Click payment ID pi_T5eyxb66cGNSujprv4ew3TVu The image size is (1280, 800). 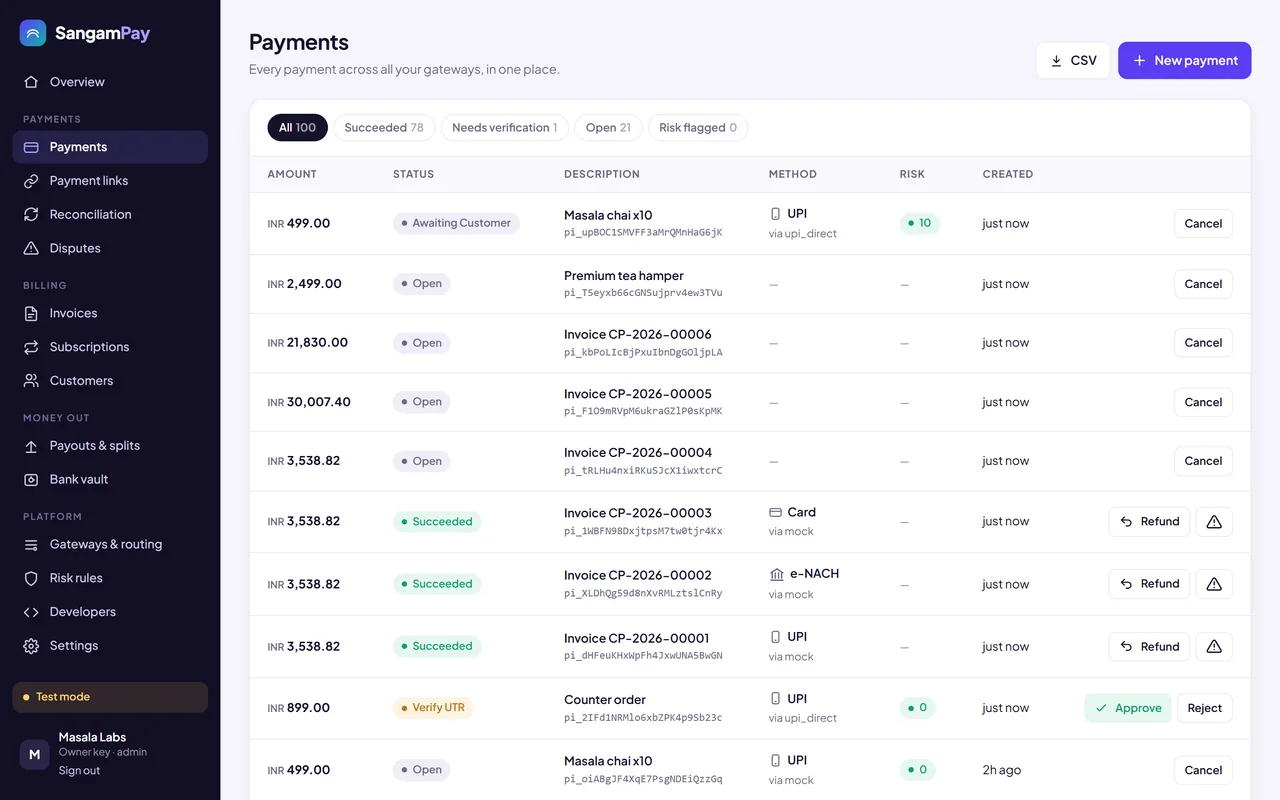[x=643, y=293]
